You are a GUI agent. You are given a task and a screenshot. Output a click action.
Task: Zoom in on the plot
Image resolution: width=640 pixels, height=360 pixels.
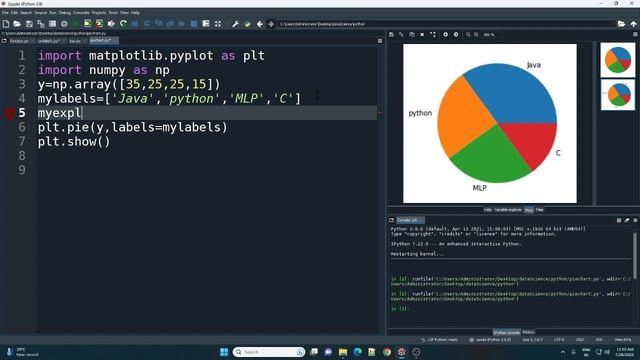tap(476, 35)
